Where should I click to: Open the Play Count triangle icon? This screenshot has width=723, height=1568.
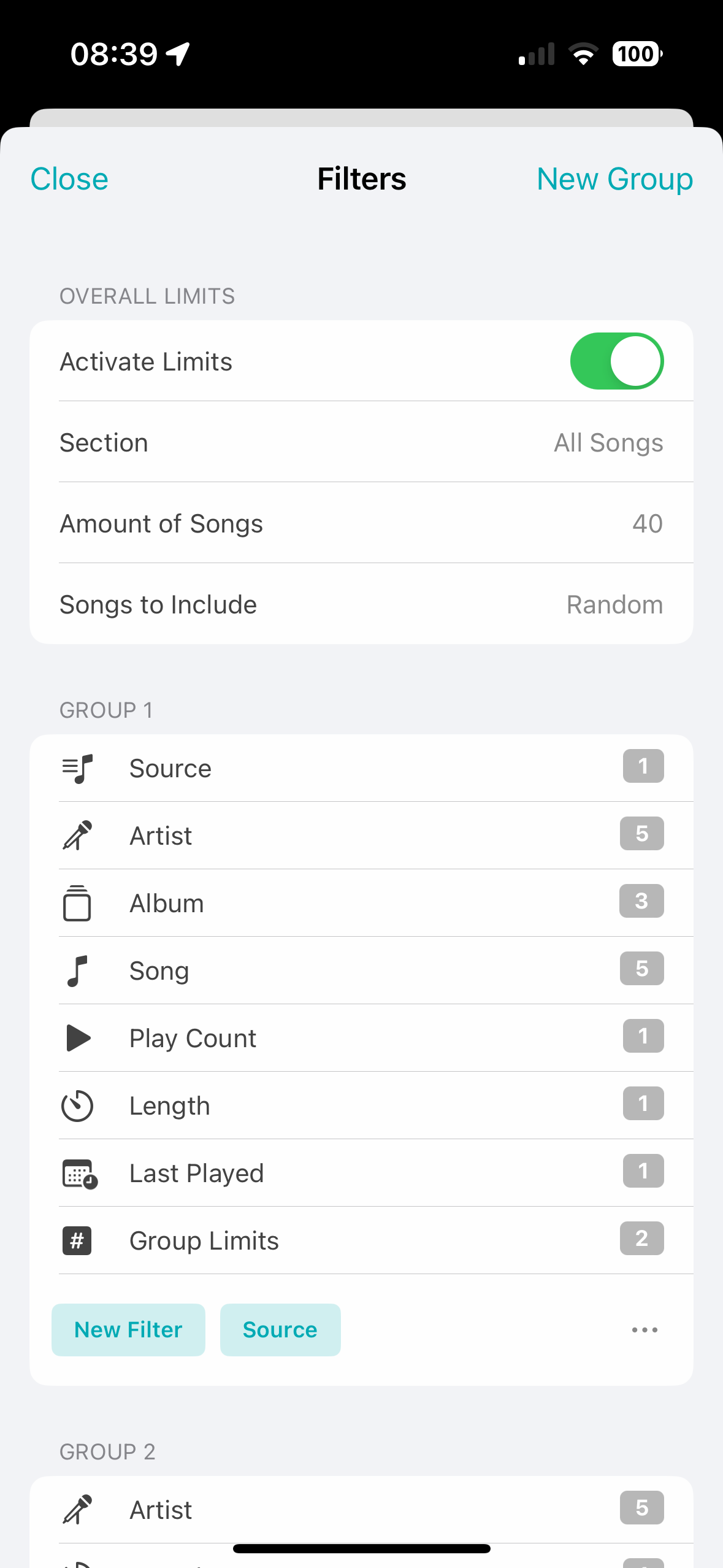point(78,1038)
